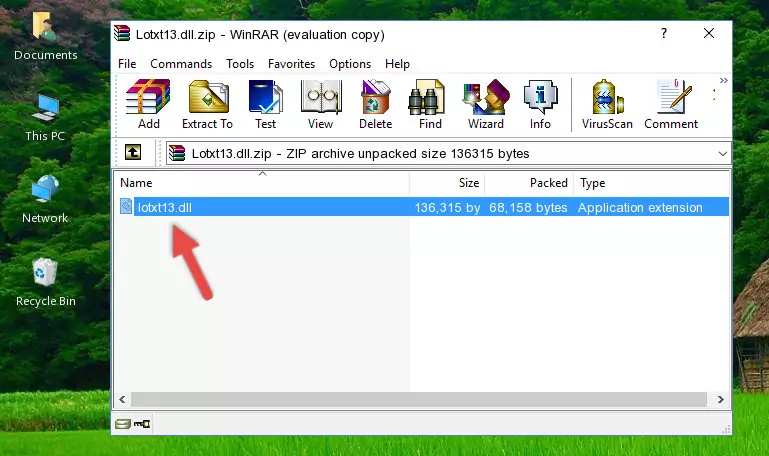Click the horizontal scrollbar left arrow
This screenshot has height=456, width=769.
click(x=122, y=399)
